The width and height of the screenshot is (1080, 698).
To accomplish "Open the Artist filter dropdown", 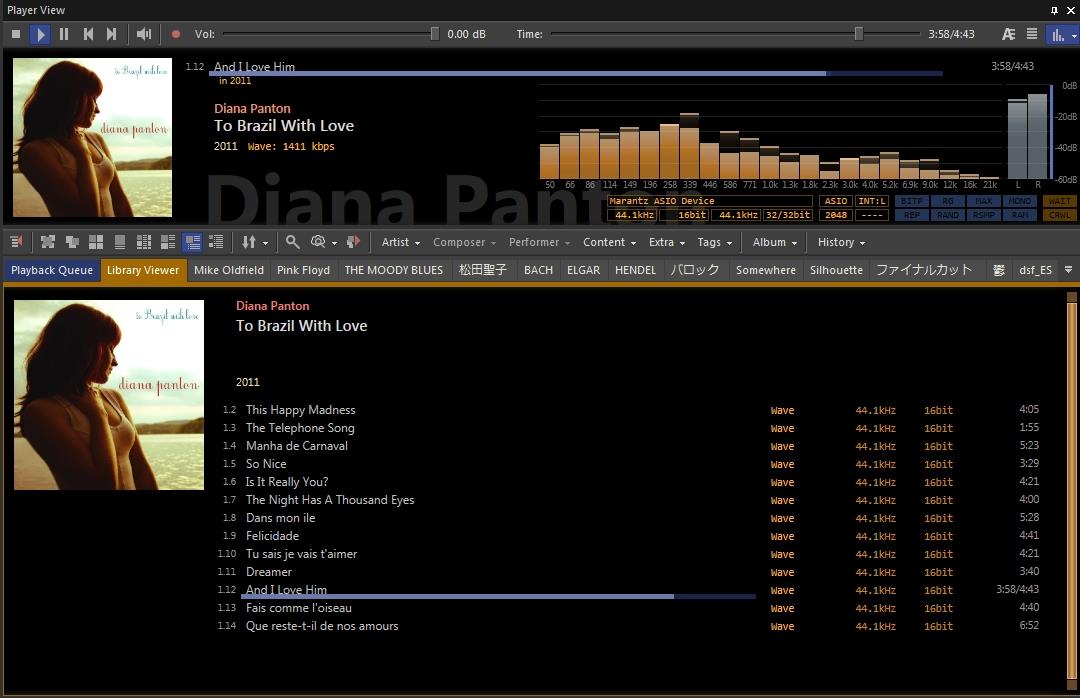I will pyautogui.click(x=401, y=243).
